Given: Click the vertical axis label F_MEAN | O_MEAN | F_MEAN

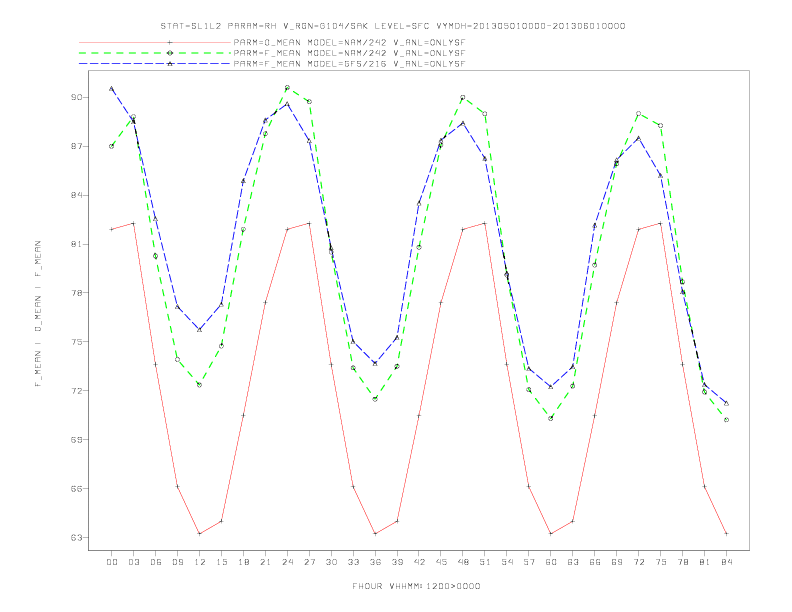Looking at the screenshot, I should (x=38, y=314).
